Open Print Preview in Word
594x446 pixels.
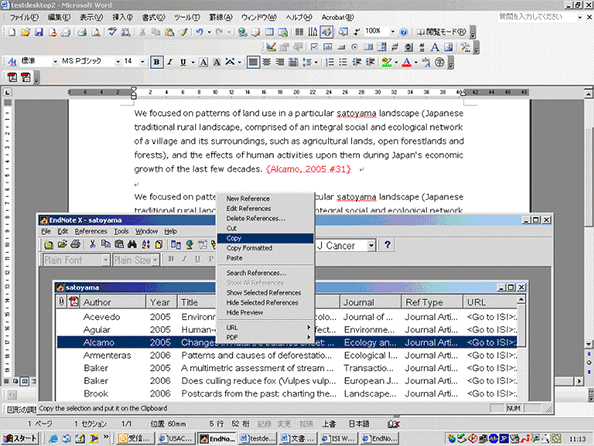[95, 32]
